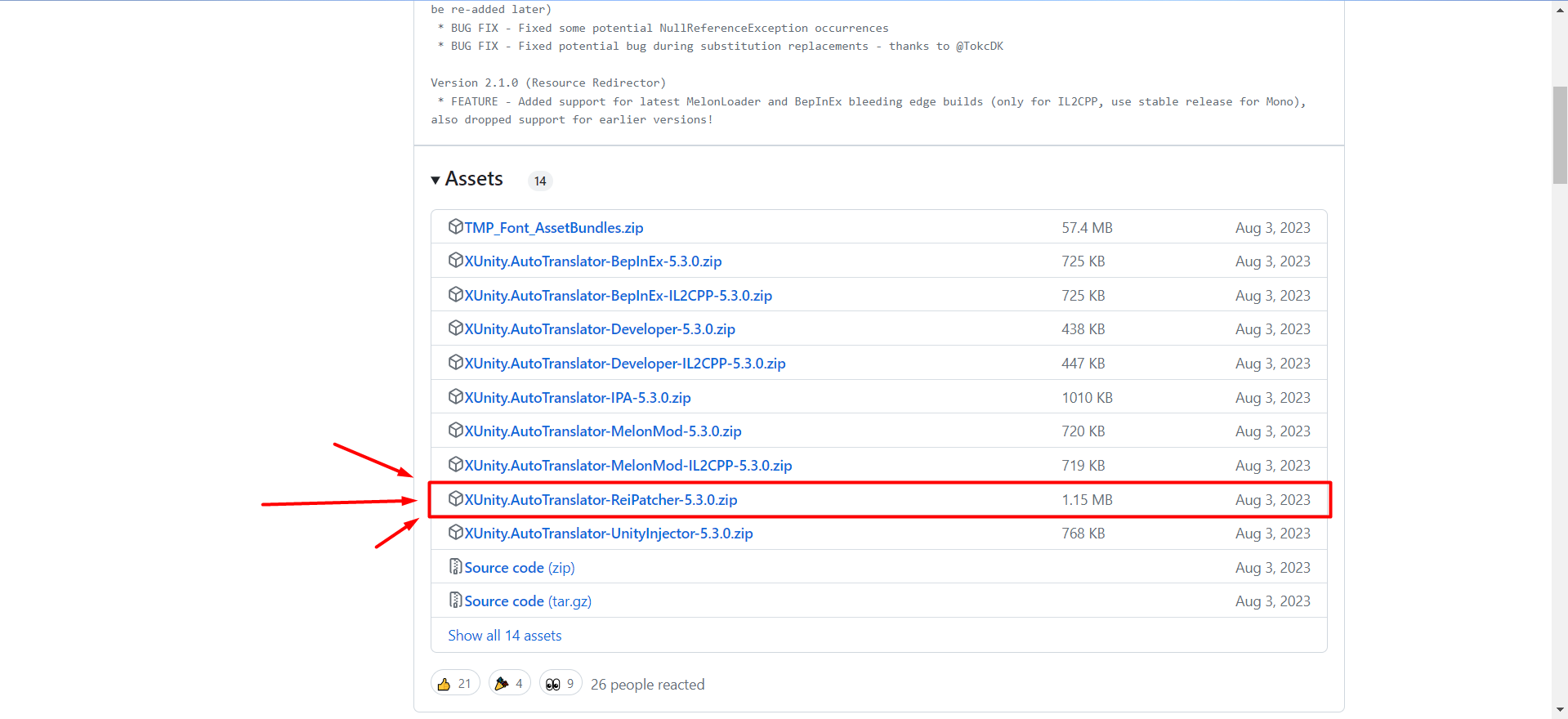
Task: Click package icon beside XUnity.AutoTranslator-BepInEx-5.3.0.zip
Action: coord(456,261)
